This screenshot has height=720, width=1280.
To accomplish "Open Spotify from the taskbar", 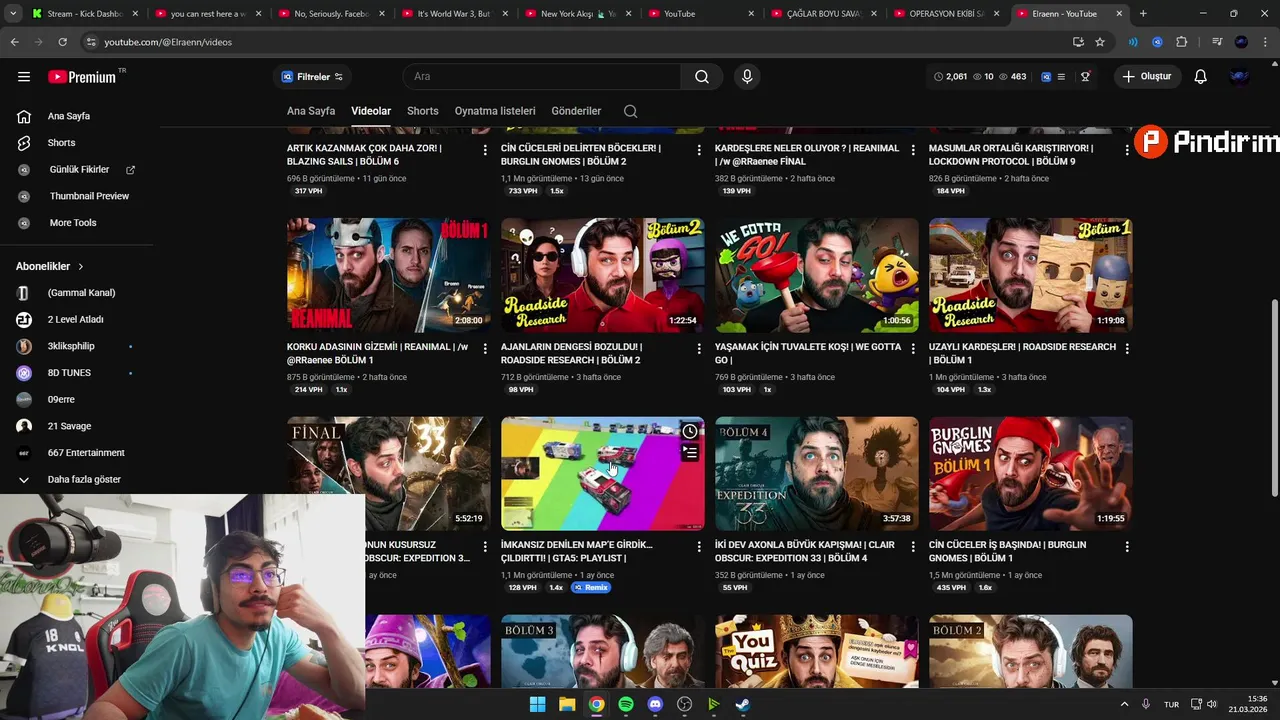I will (626, 704).
